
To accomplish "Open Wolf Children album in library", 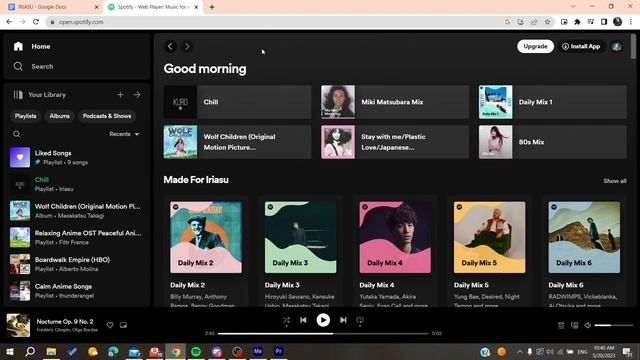I will pyautogui.click(x=76, y=211).
